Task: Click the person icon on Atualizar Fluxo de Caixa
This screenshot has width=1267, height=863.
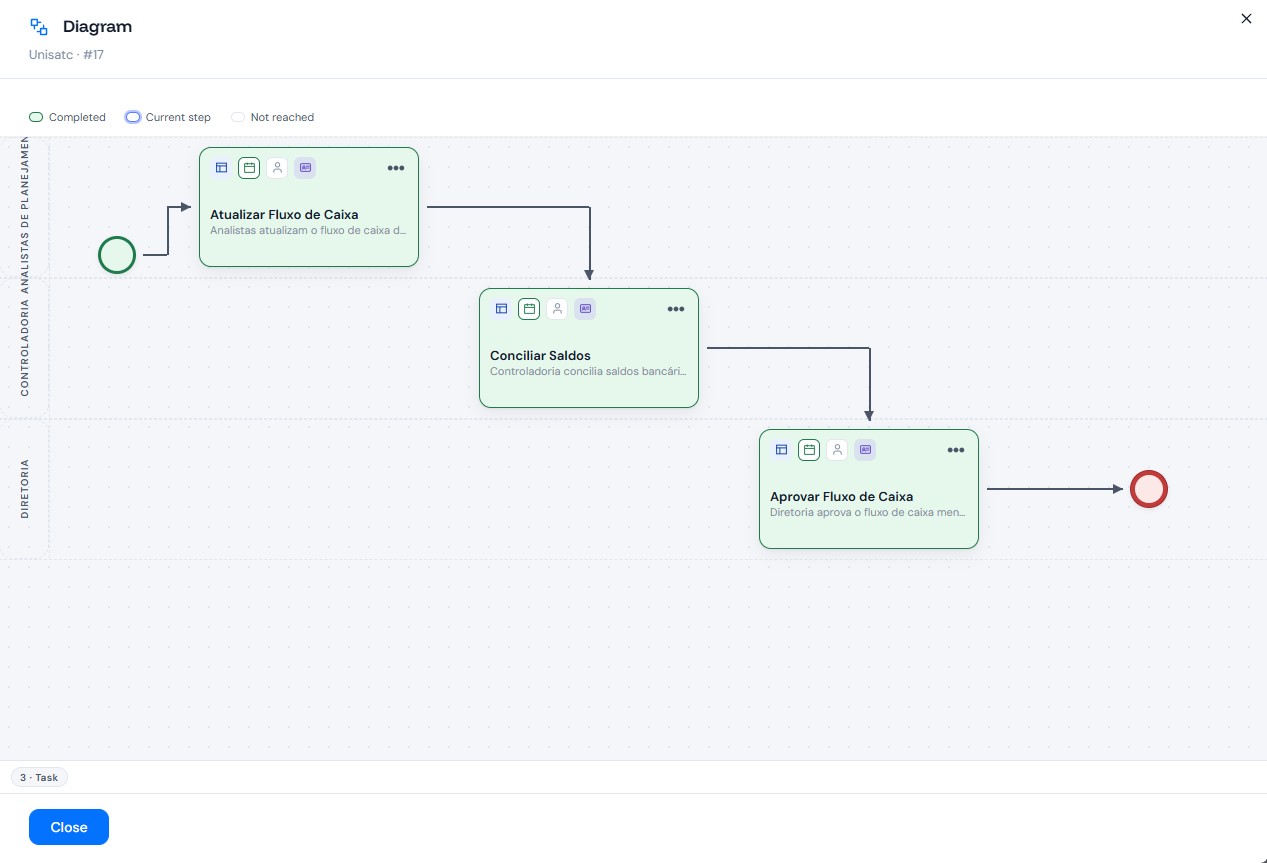Action: pos(277,168)
